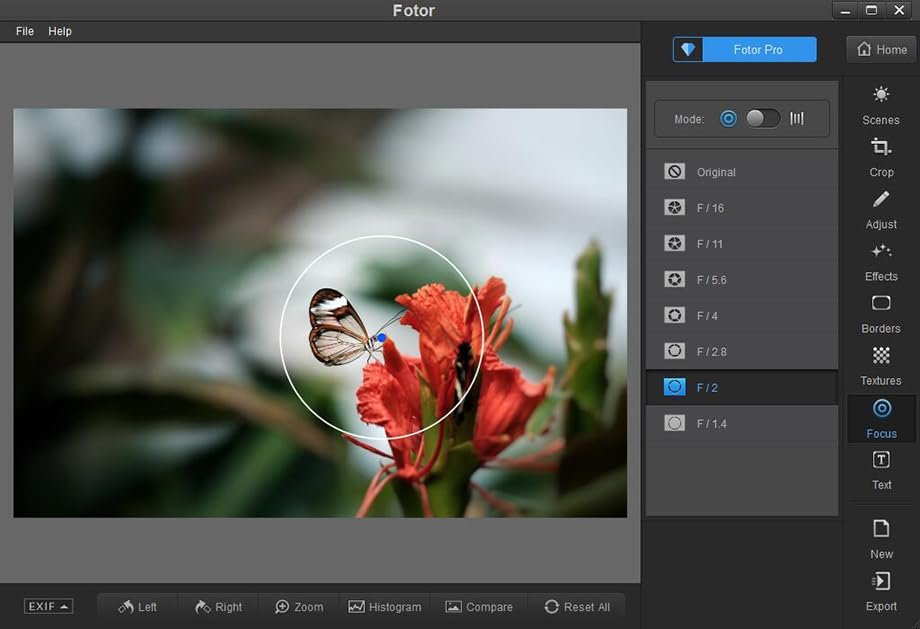Open the Text tool
Screen dimensions: 920x629
click(x=881, y=471)
